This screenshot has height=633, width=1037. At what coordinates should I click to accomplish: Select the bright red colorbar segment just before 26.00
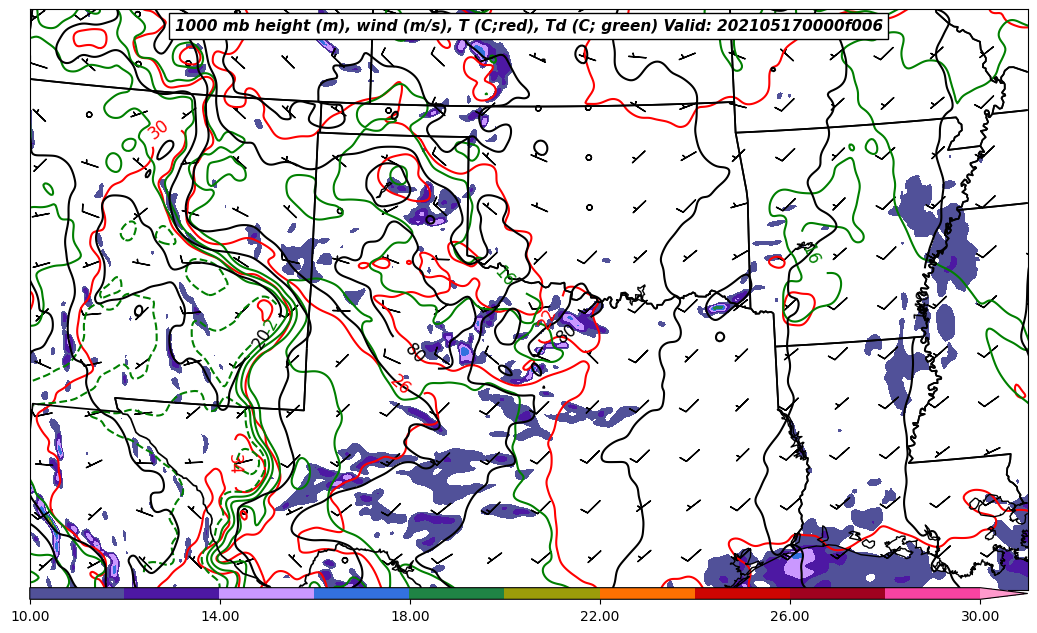click(x=743, y=593)
